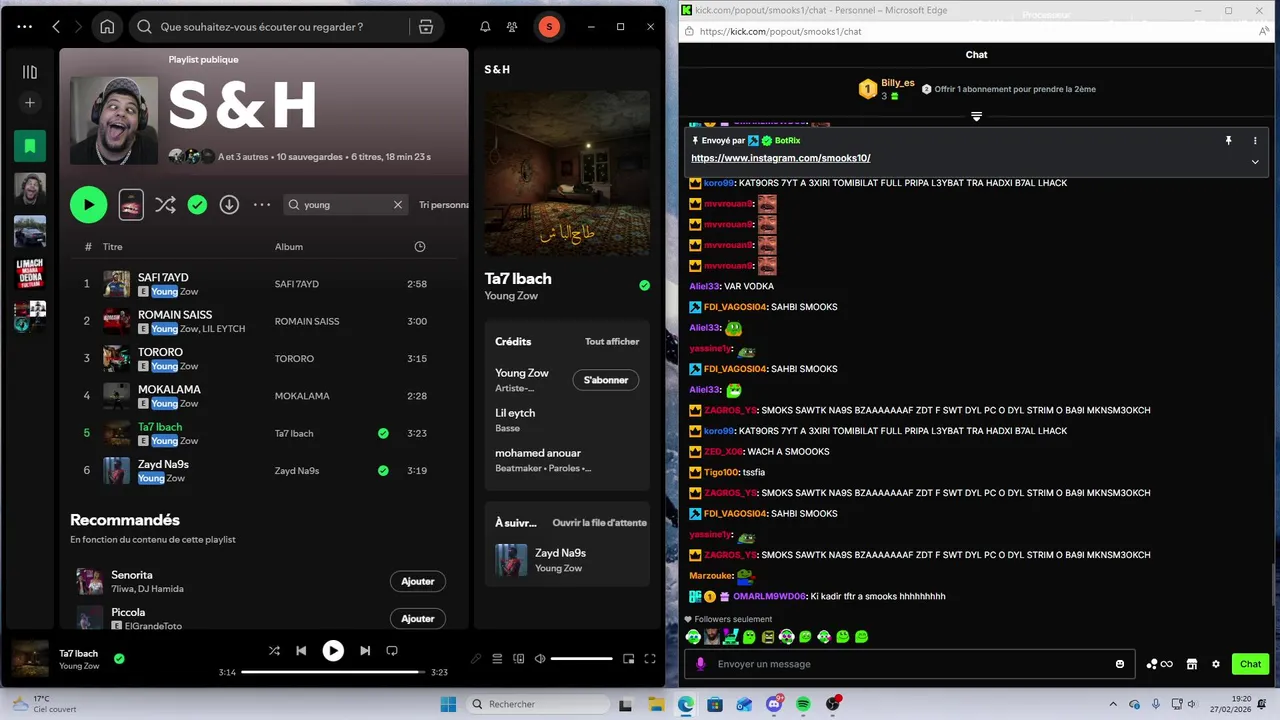Play the S&H playlist
Screen dimensions: 1280x720
point(88,204)
